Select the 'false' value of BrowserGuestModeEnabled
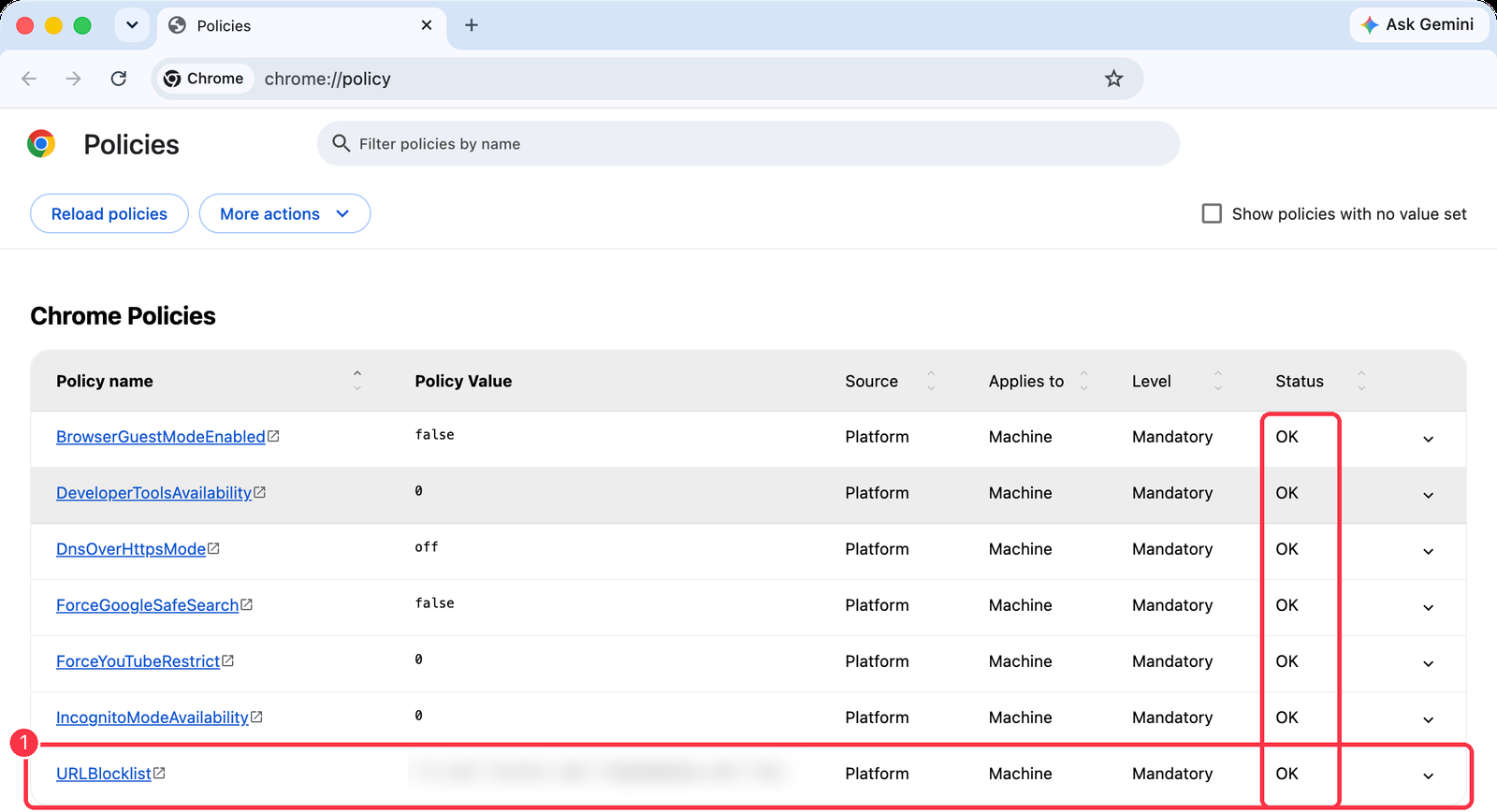 coord(435,435)
